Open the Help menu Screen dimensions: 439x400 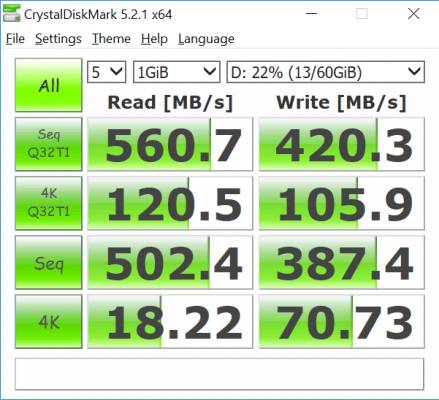click(154, 39)
